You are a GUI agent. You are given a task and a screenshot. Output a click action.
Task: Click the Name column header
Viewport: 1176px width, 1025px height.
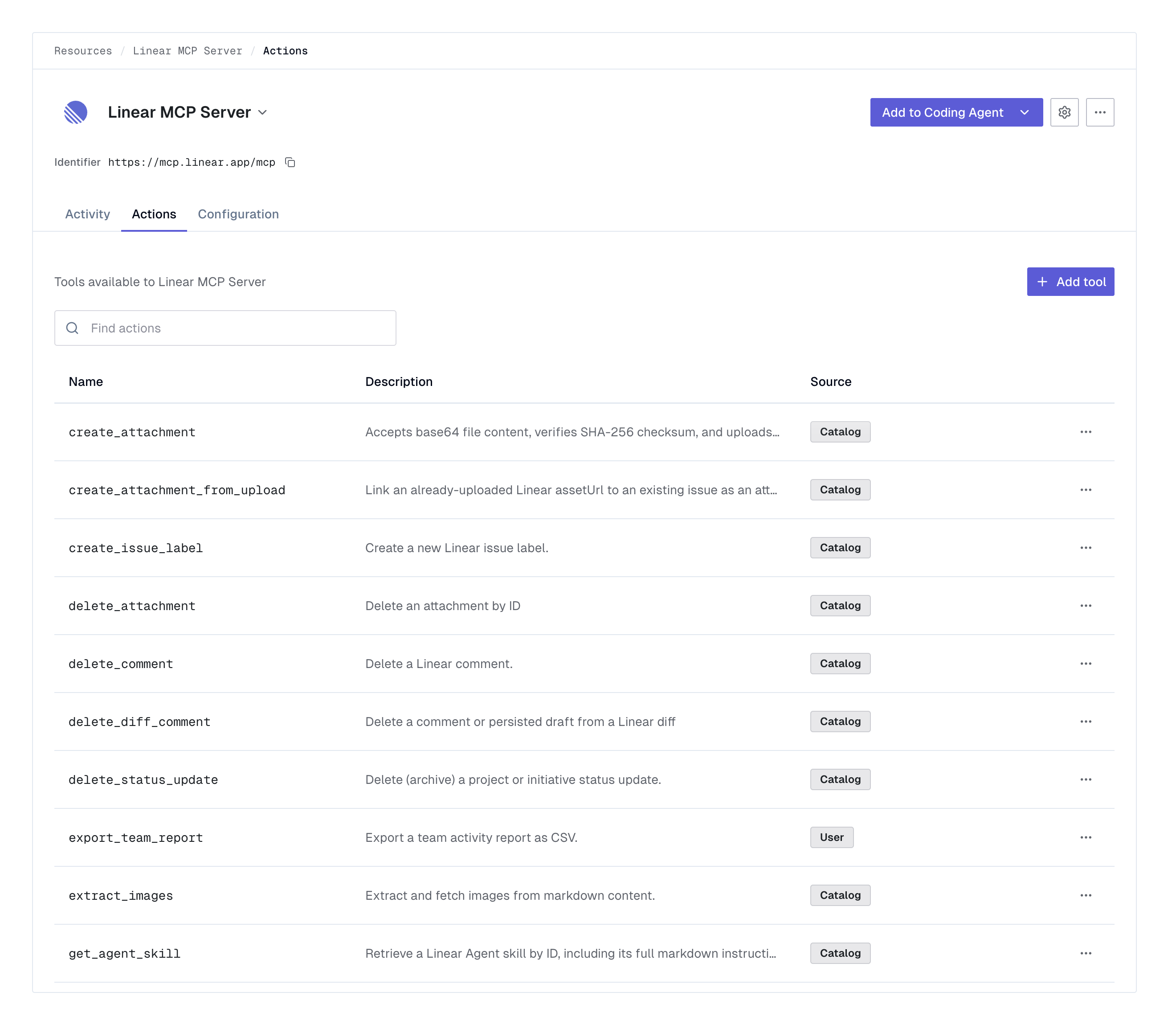coord(86,381)
